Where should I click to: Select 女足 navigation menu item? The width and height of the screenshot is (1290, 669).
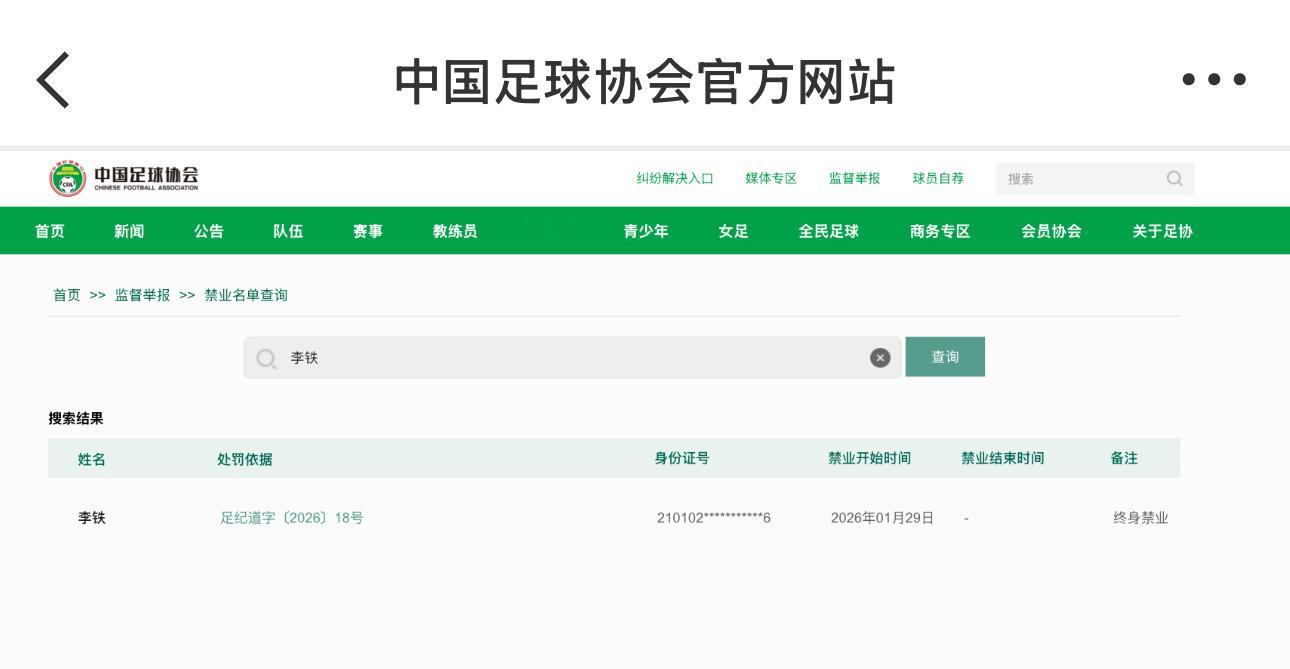point(733,232)
